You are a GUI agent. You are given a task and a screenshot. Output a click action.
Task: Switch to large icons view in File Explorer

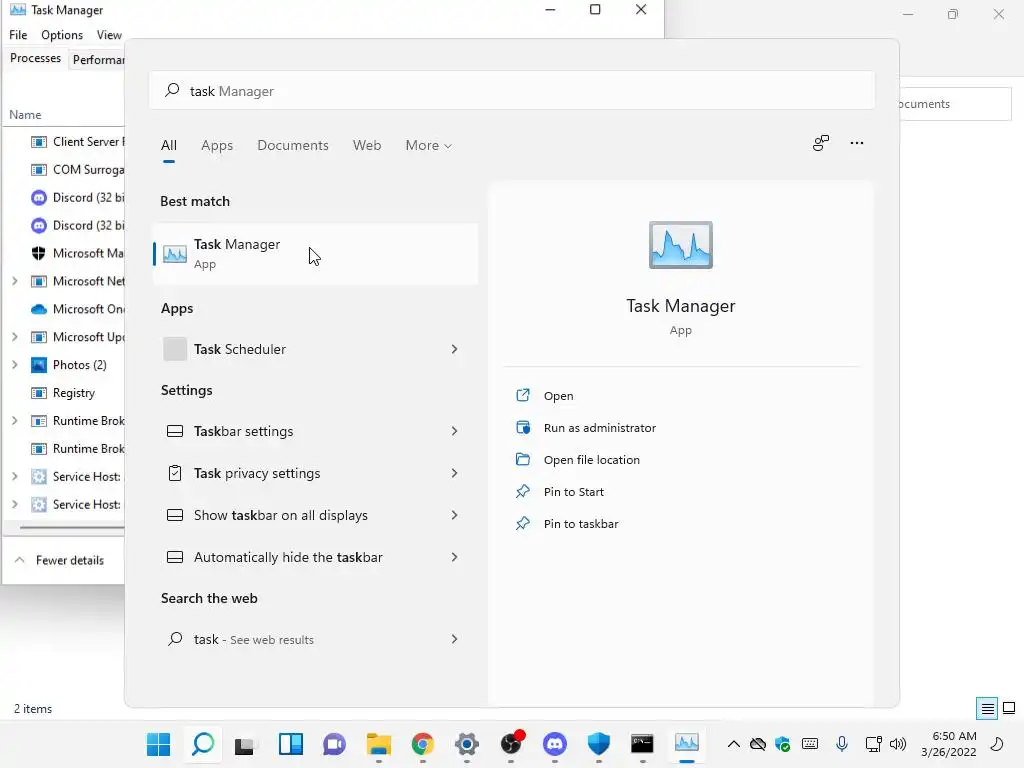(x=1009, y=708)
